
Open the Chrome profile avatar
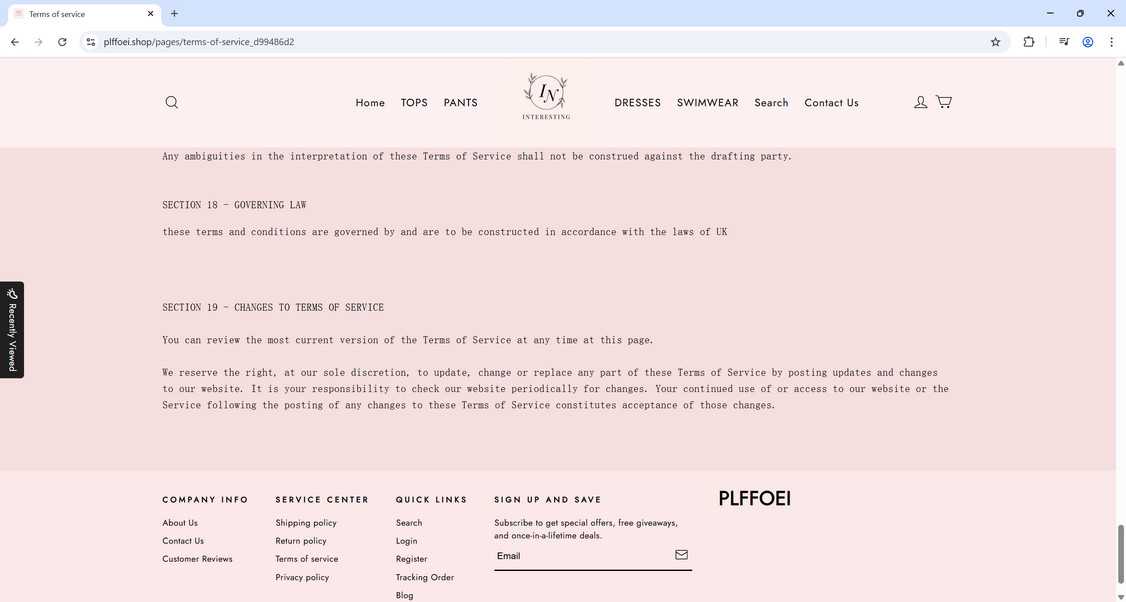[x=1088, y=42]
